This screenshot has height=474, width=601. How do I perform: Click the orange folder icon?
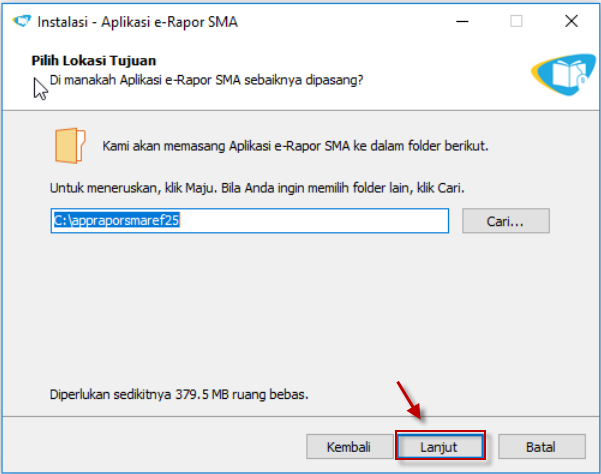coord(70,146)
